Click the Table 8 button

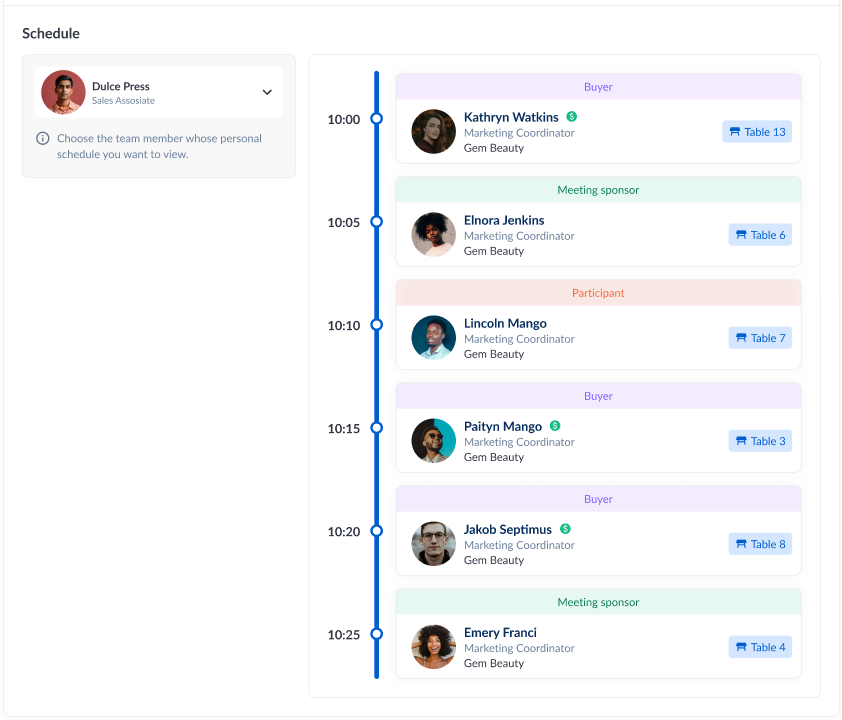(760, 544)
